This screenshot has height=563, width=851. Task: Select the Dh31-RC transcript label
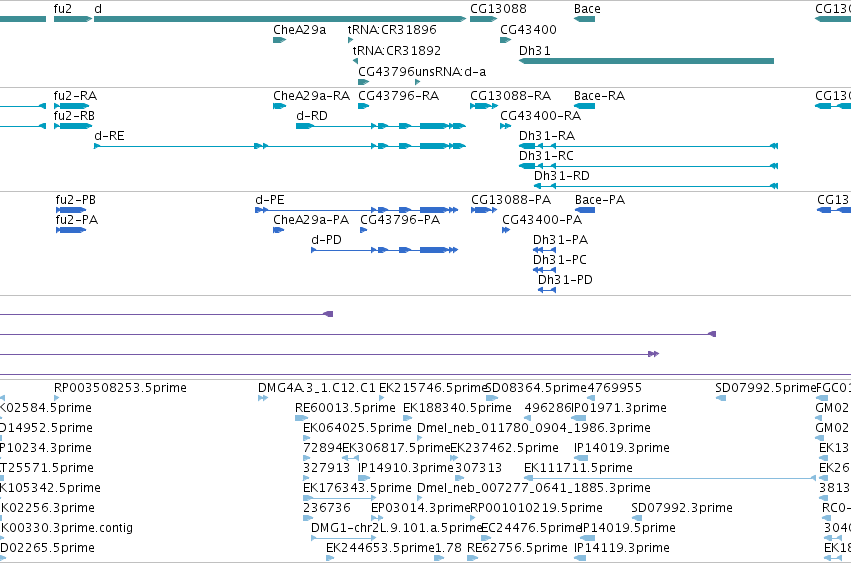(546, 156)
